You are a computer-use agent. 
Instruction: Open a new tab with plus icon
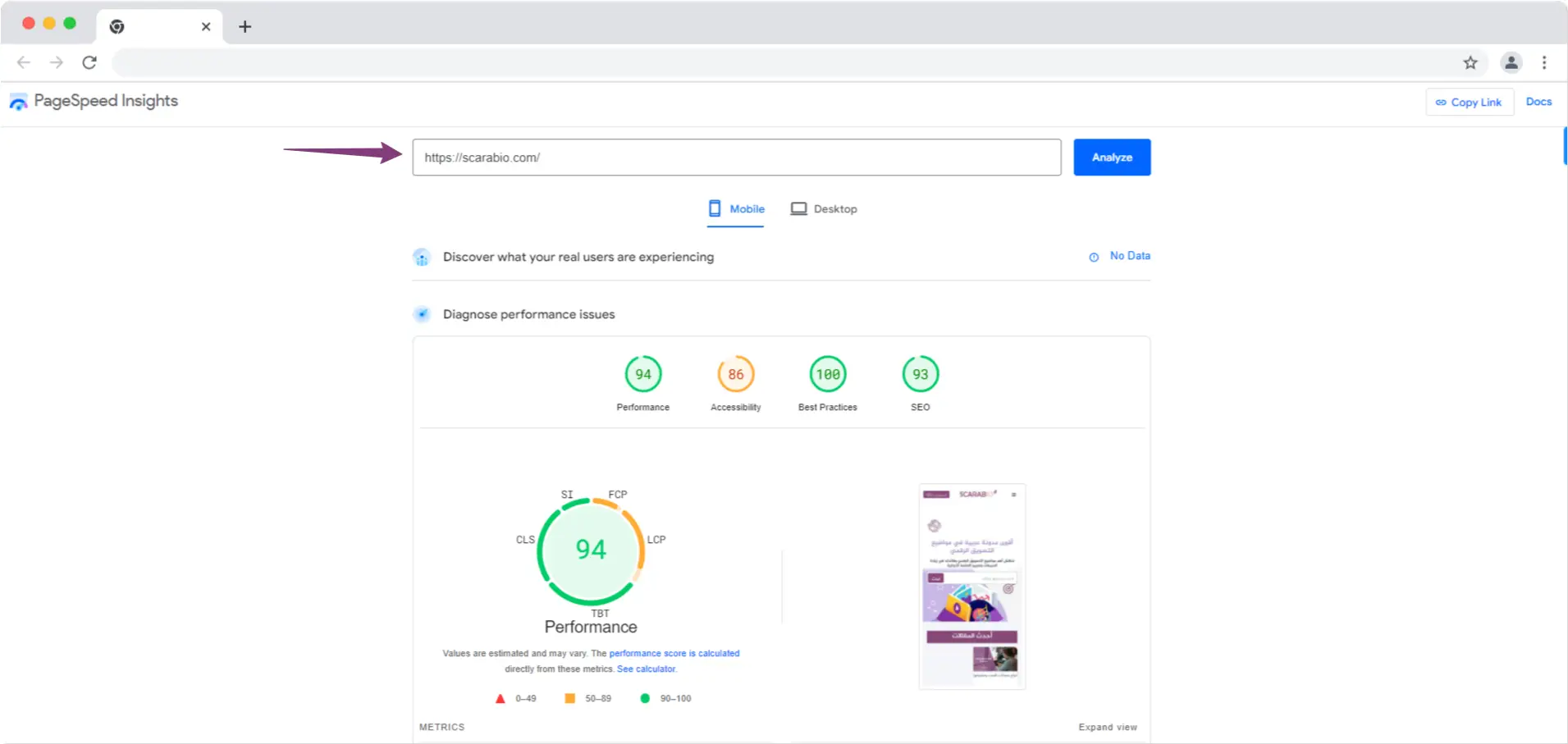(245, 26)
